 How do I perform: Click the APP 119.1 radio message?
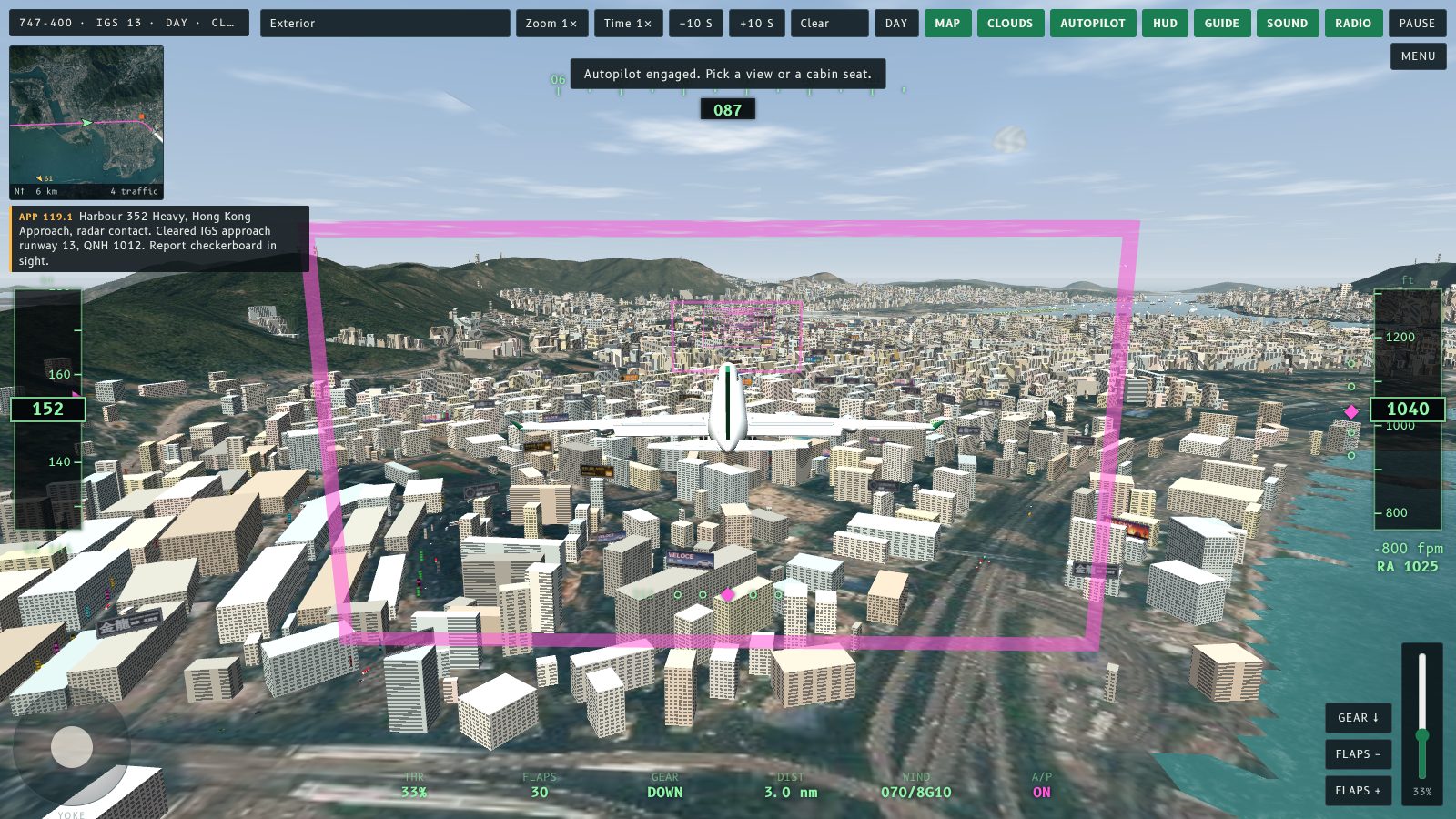tap(159, 238)
